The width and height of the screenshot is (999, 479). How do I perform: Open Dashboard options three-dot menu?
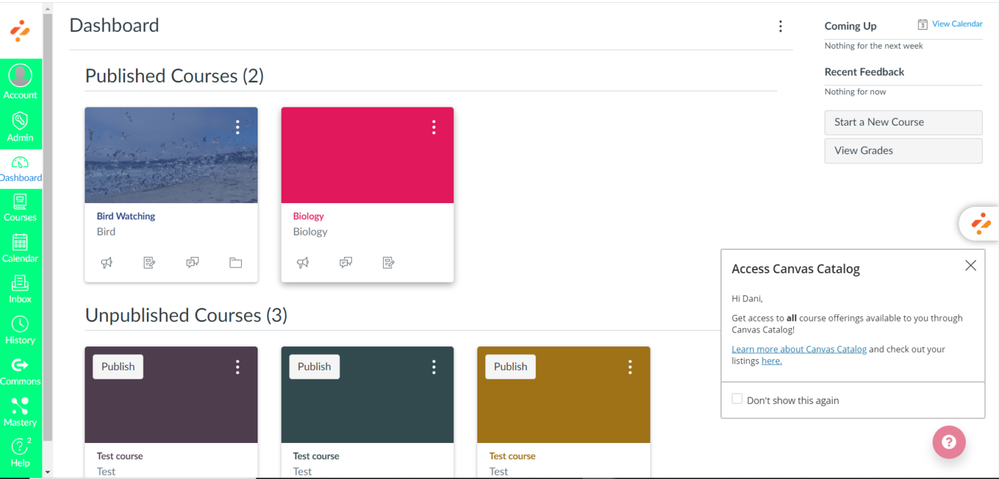[780, 27]
